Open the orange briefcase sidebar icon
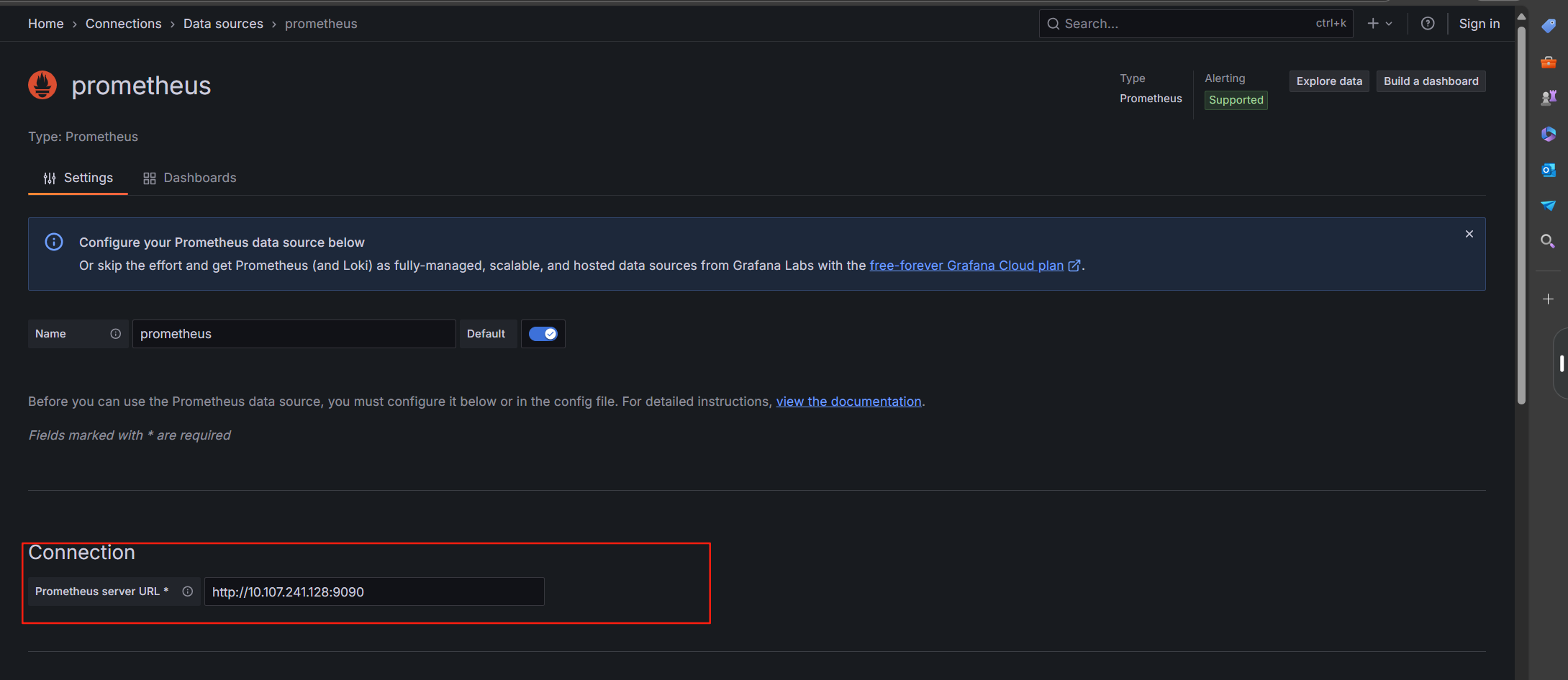The width and height of the screenshot is (1568, 680). [1549, 63]
